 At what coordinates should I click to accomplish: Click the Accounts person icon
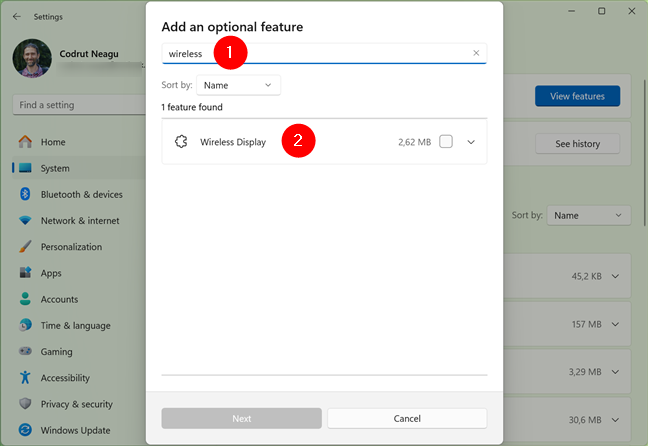click(x=25, y=299)
